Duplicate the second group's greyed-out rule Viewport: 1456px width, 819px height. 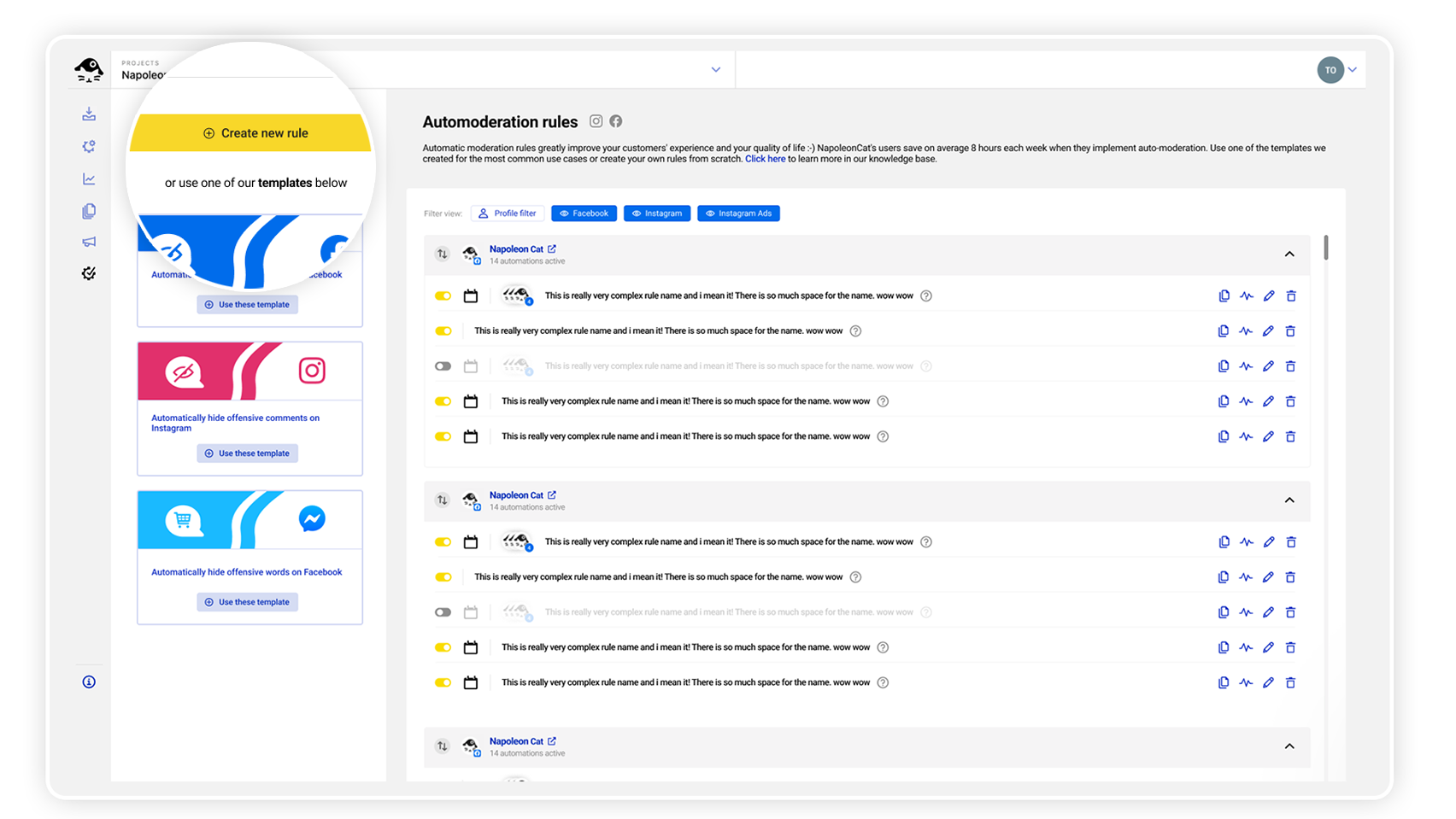coord(1224,612)
